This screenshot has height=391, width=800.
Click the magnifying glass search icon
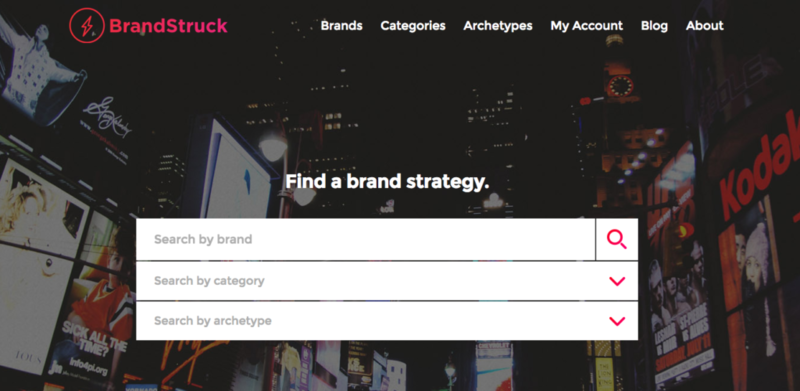click(x=616, y=239)
